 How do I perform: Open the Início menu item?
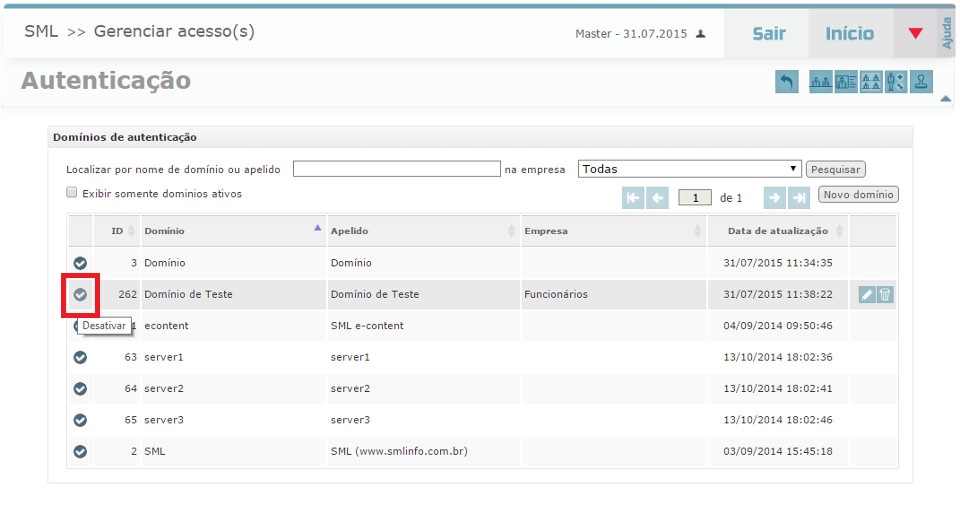(849, 34)
